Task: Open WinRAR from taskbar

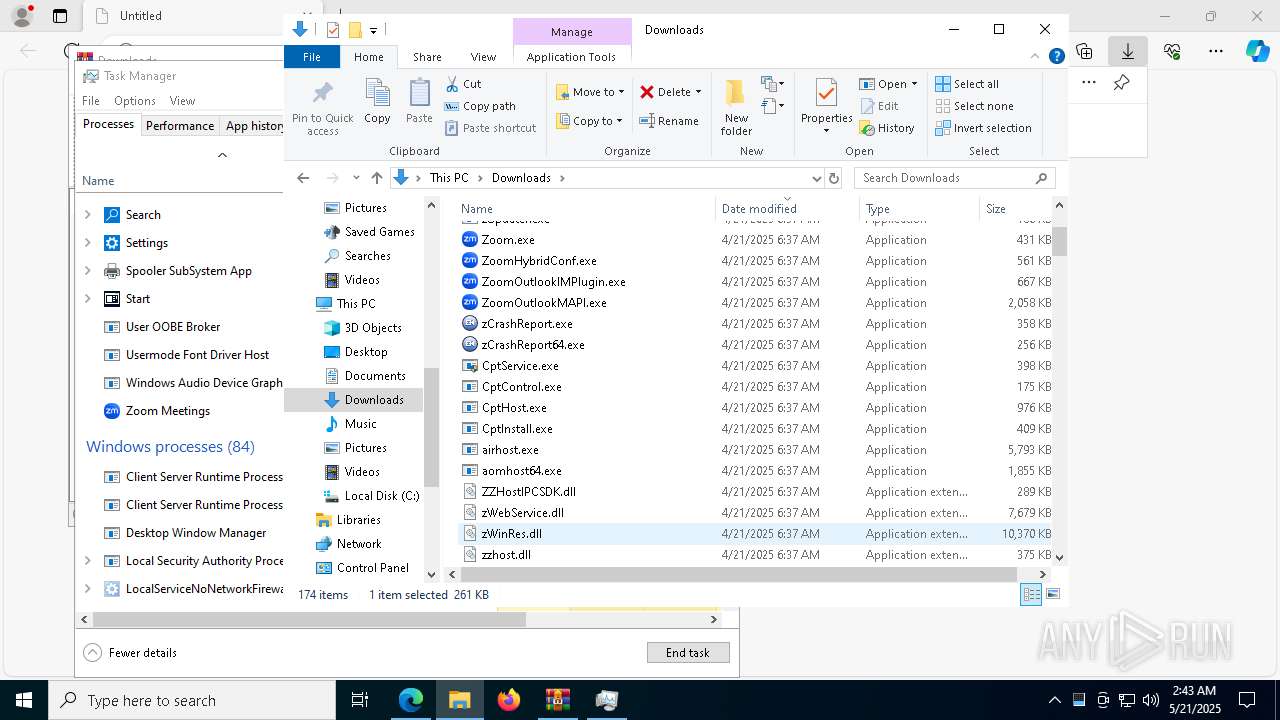Action: [558, 700]
